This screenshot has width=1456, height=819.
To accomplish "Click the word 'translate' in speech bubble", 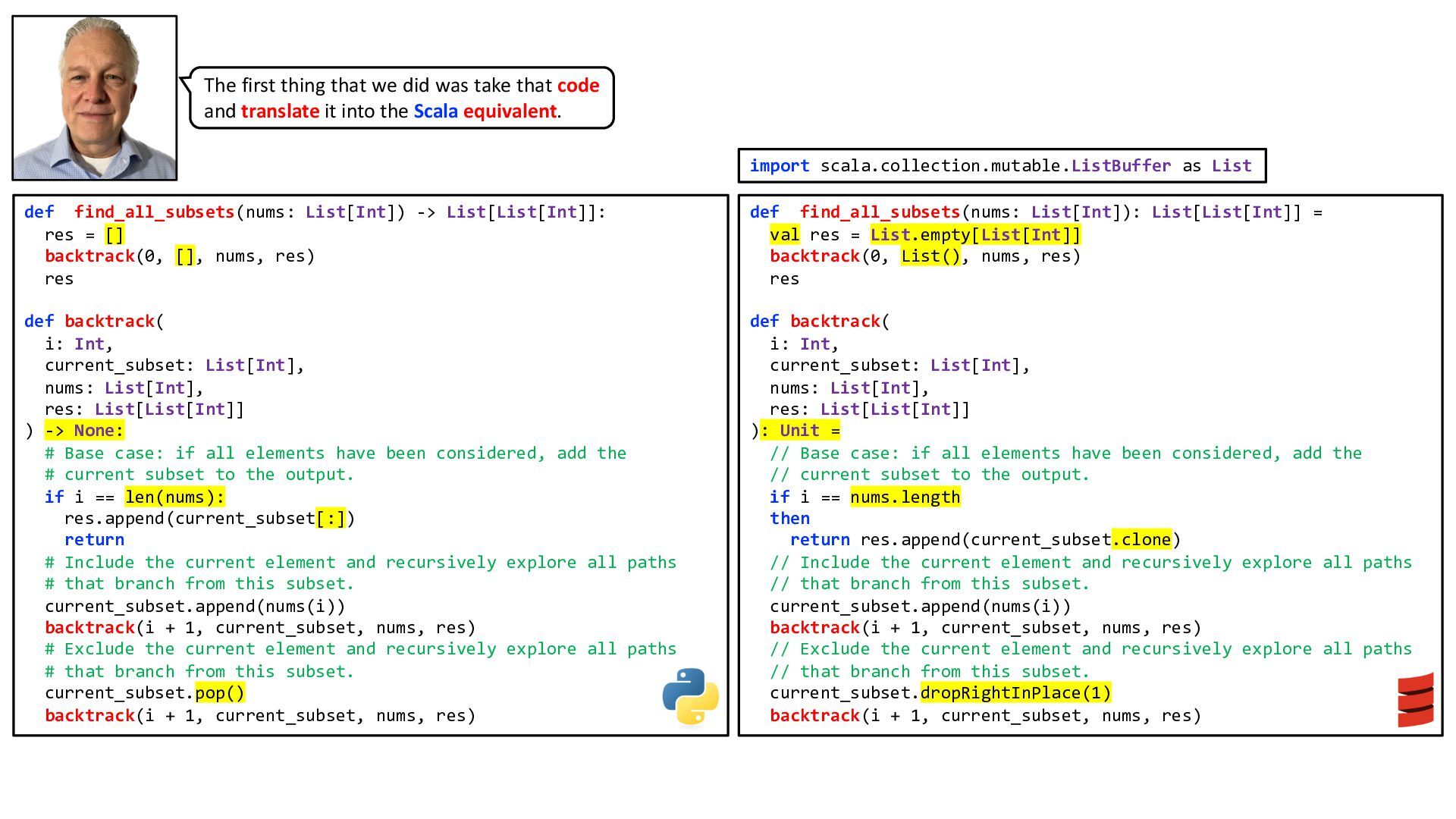I will coord(280,111).
